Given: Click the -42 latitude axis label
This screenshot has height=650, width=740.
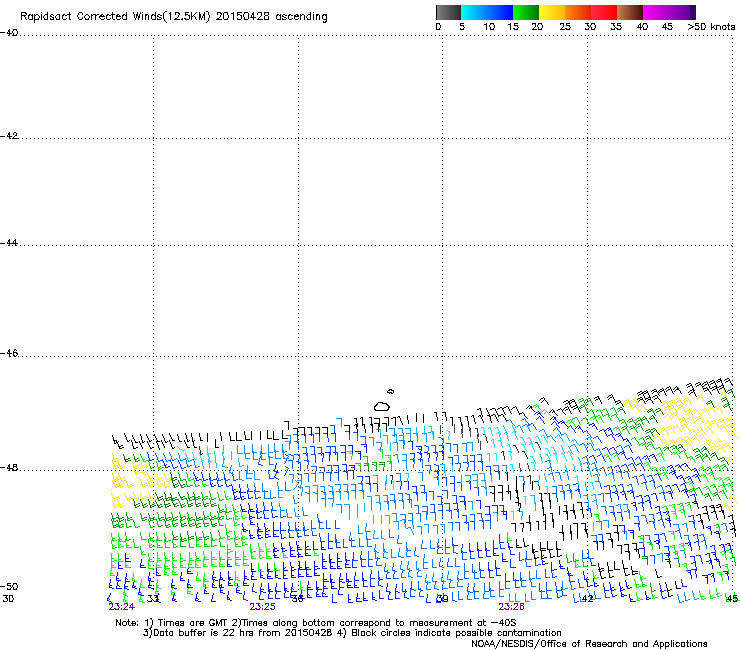Looking at the screenshot, I should [x=9, y=136].
